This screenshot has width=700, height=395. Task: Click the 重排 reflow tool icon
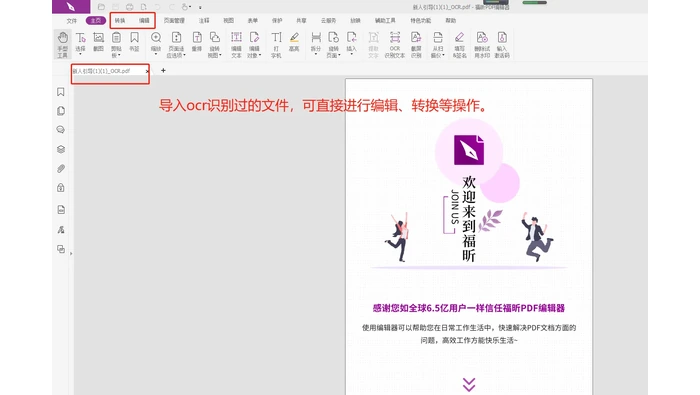pos(197,42)
